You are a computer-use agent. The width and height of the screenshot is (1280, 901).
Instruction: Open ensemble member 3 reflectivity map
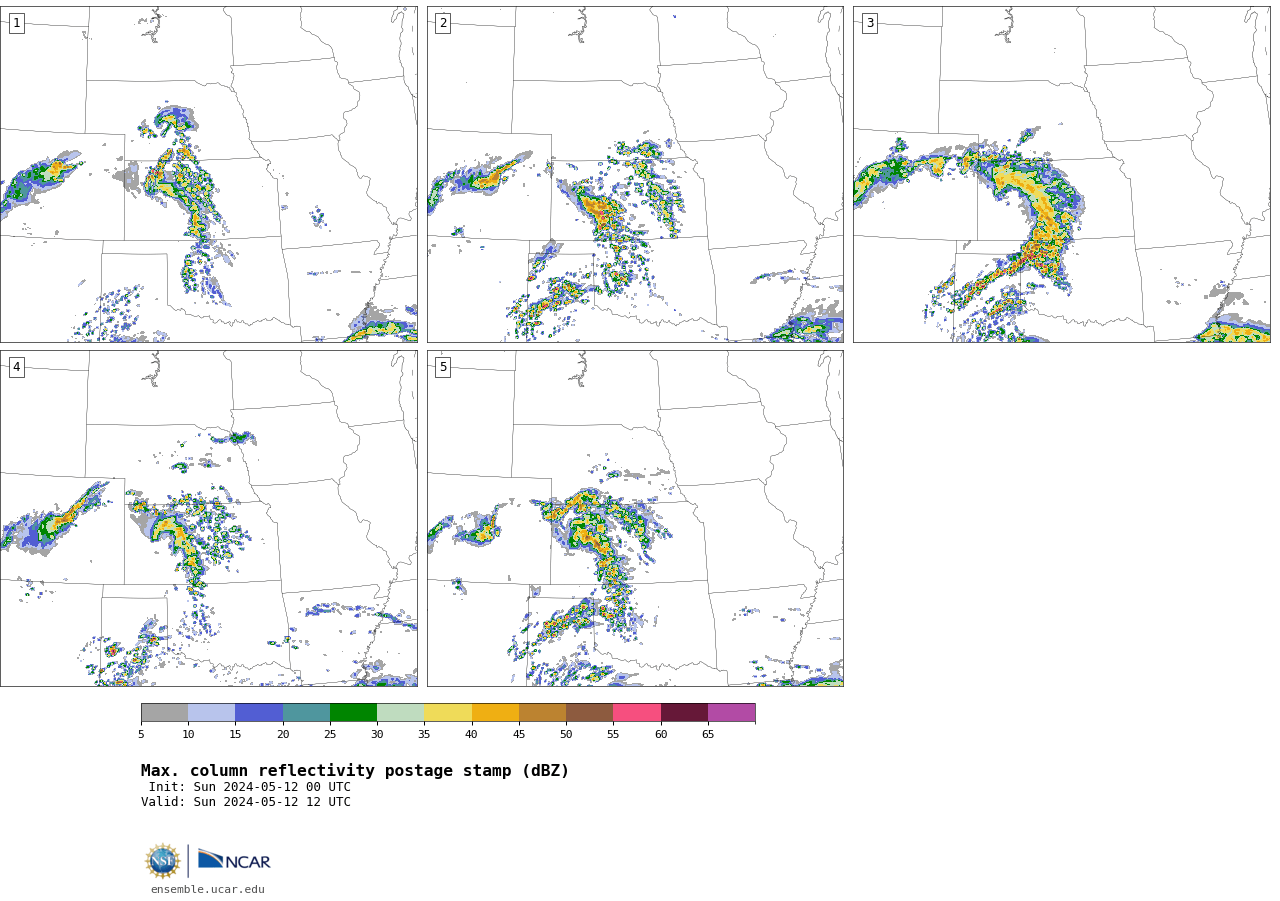[x=1062, y=174]
